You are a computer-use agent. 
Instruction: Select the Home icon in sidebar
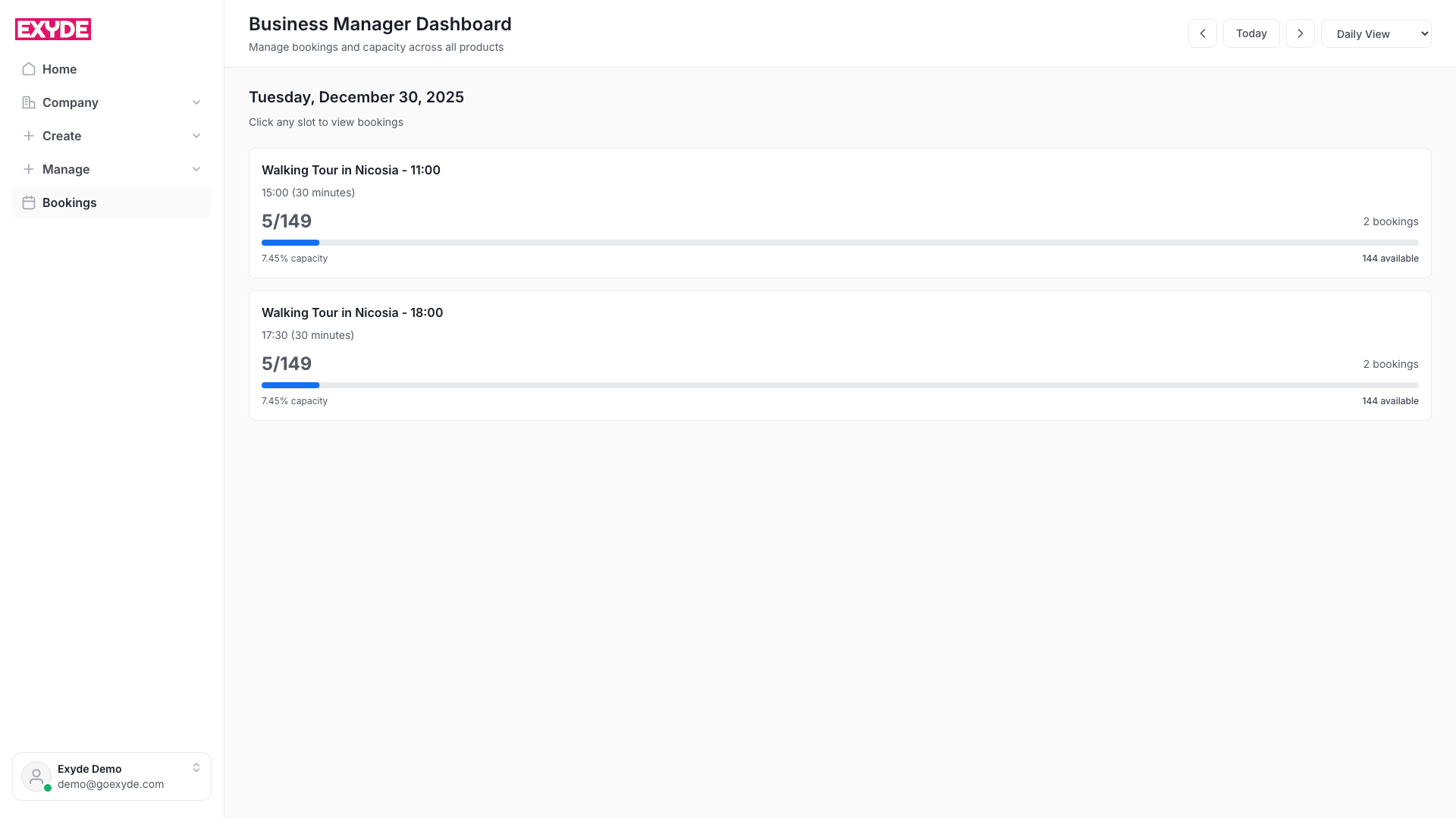(28, 69)
